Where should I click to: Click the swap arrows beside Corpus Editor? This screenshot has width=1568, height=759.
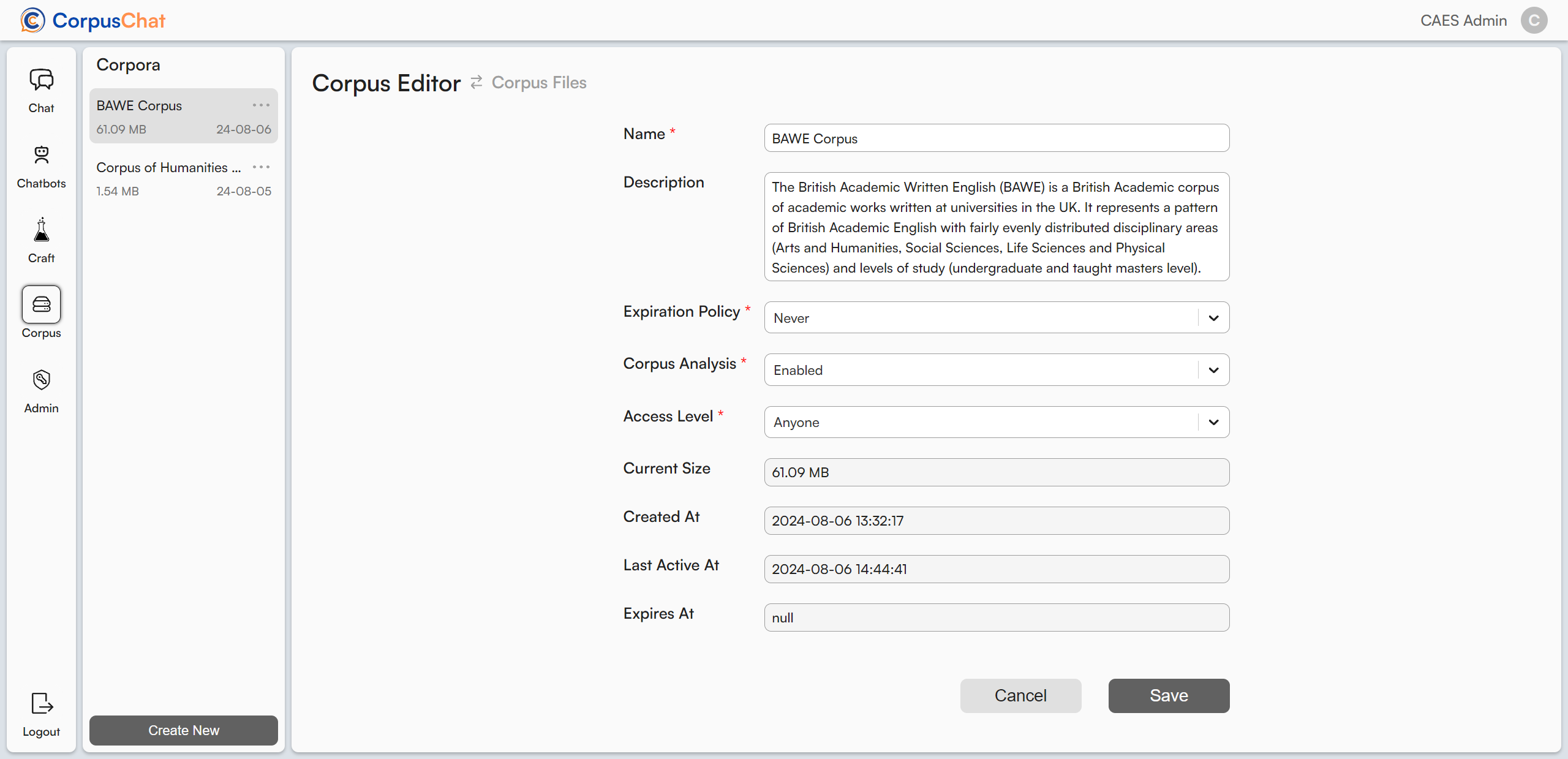[x=477, y=82]
